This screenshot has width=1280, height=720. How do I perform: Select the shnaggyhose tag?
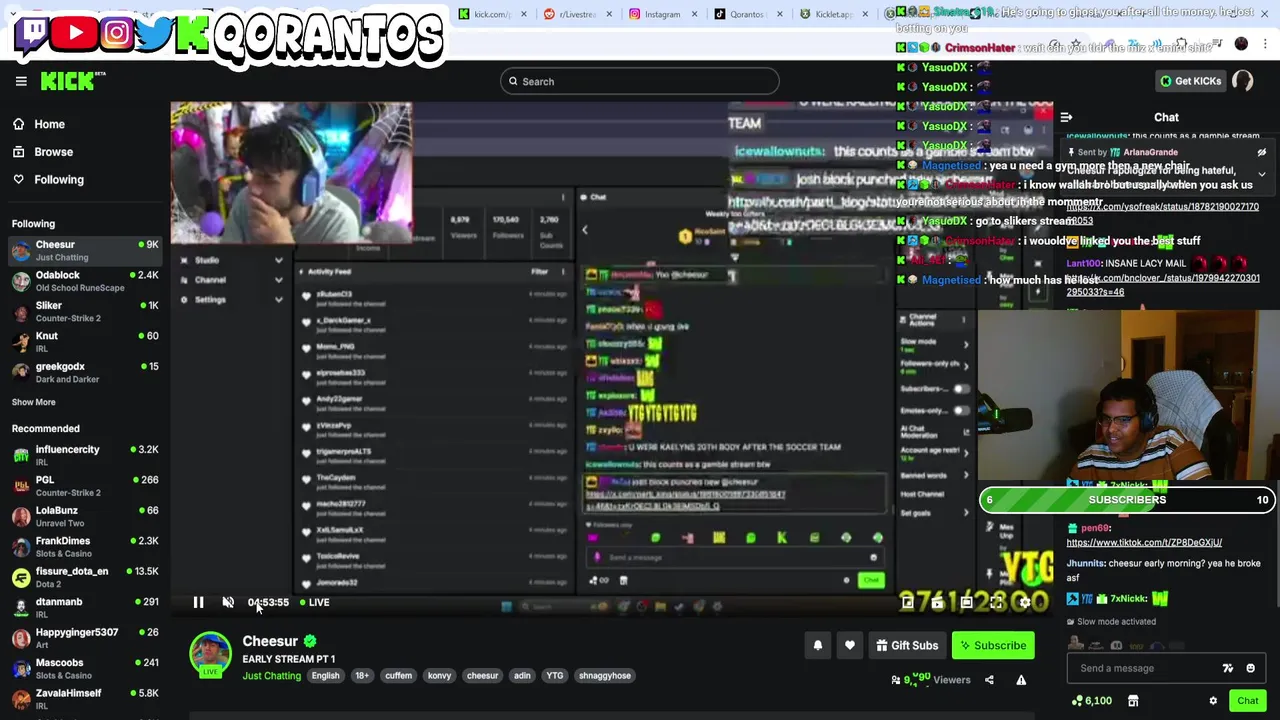coord(604,676)
